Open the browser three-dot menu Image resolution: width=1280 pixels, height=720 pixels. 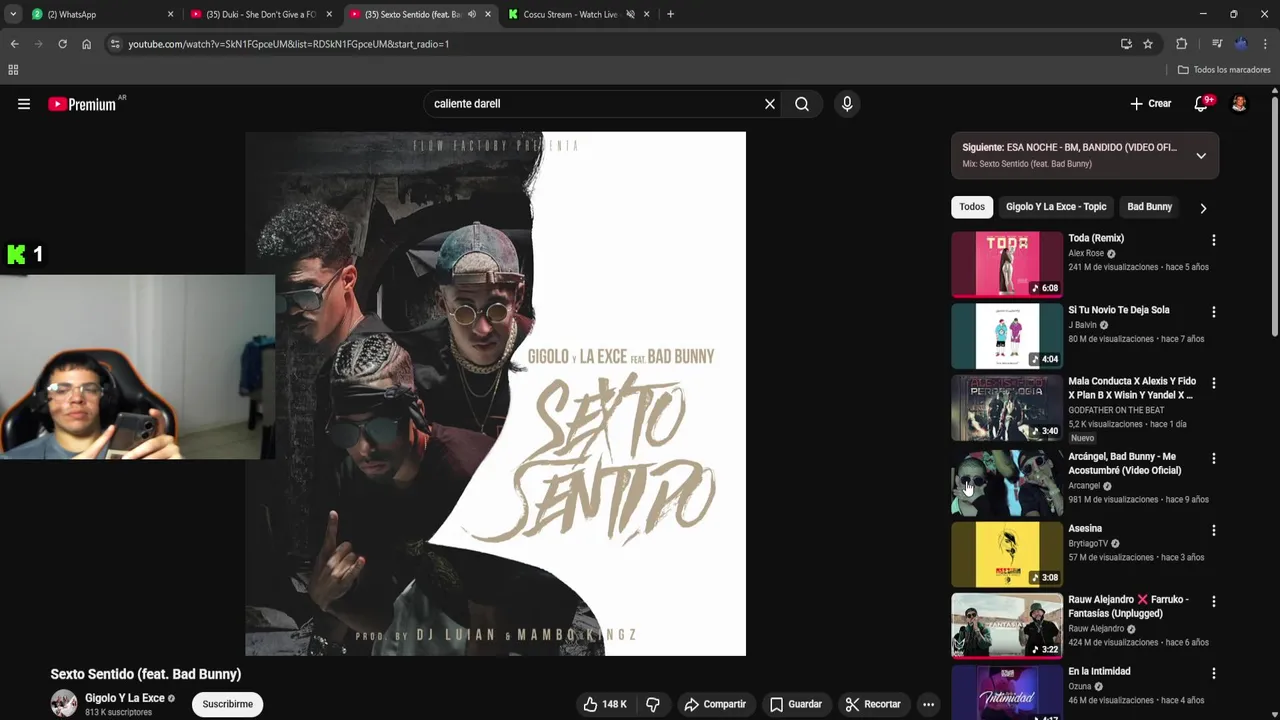click(x=1265, y=44)
